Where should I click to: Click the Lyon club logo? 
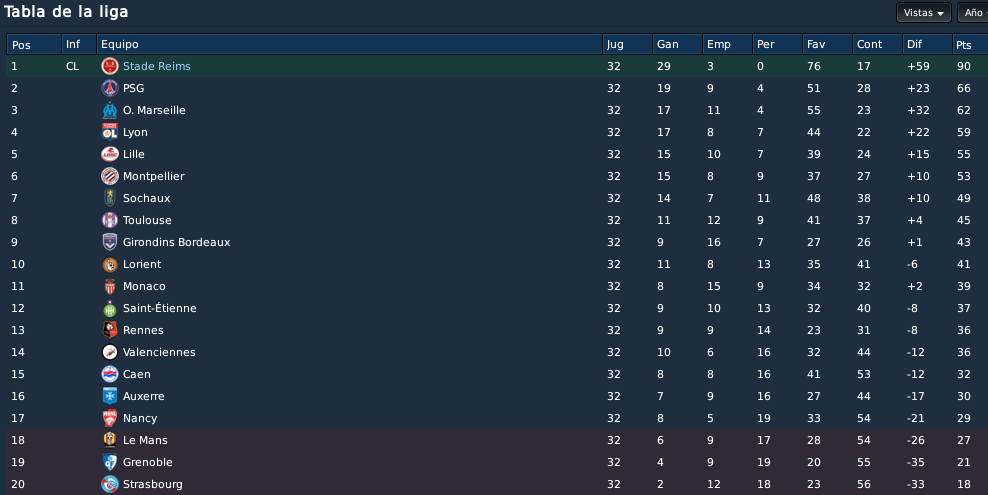tap(110, 132)
